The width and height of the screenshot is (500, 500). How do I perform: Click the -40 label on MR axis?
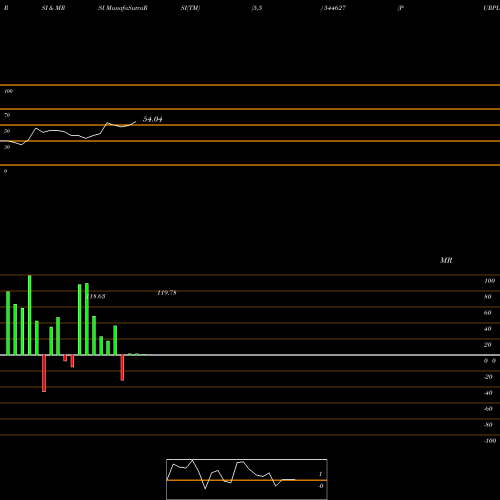pos(488,393)
